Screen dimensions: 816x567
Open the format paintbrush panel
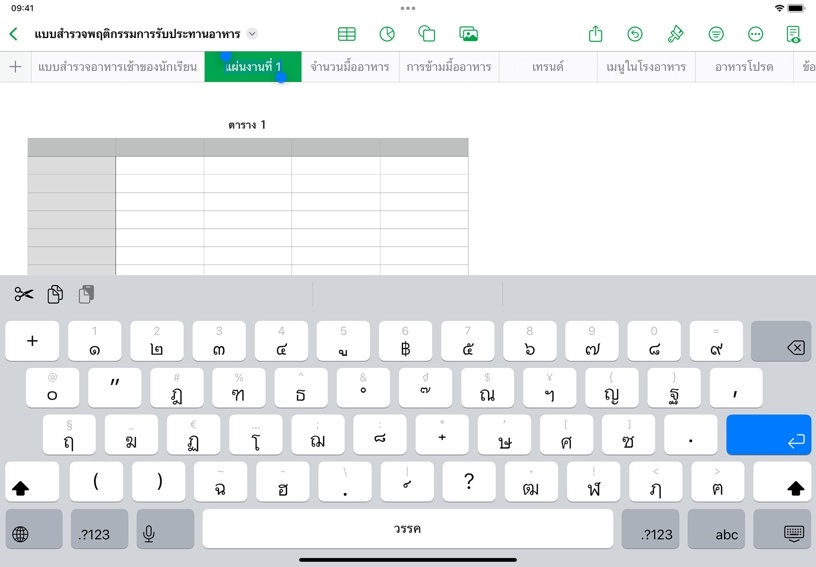675,34
